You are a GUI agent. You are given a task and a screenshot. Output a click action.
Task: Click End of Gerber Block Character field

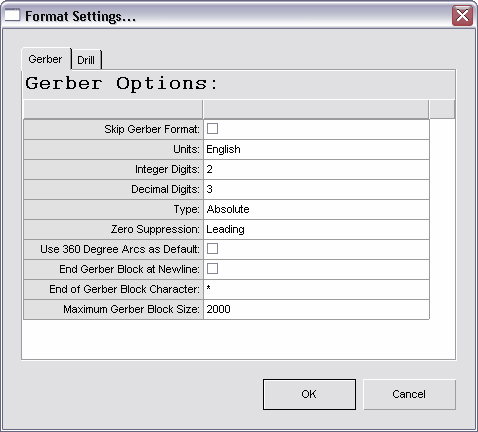[x=316, y=289]
